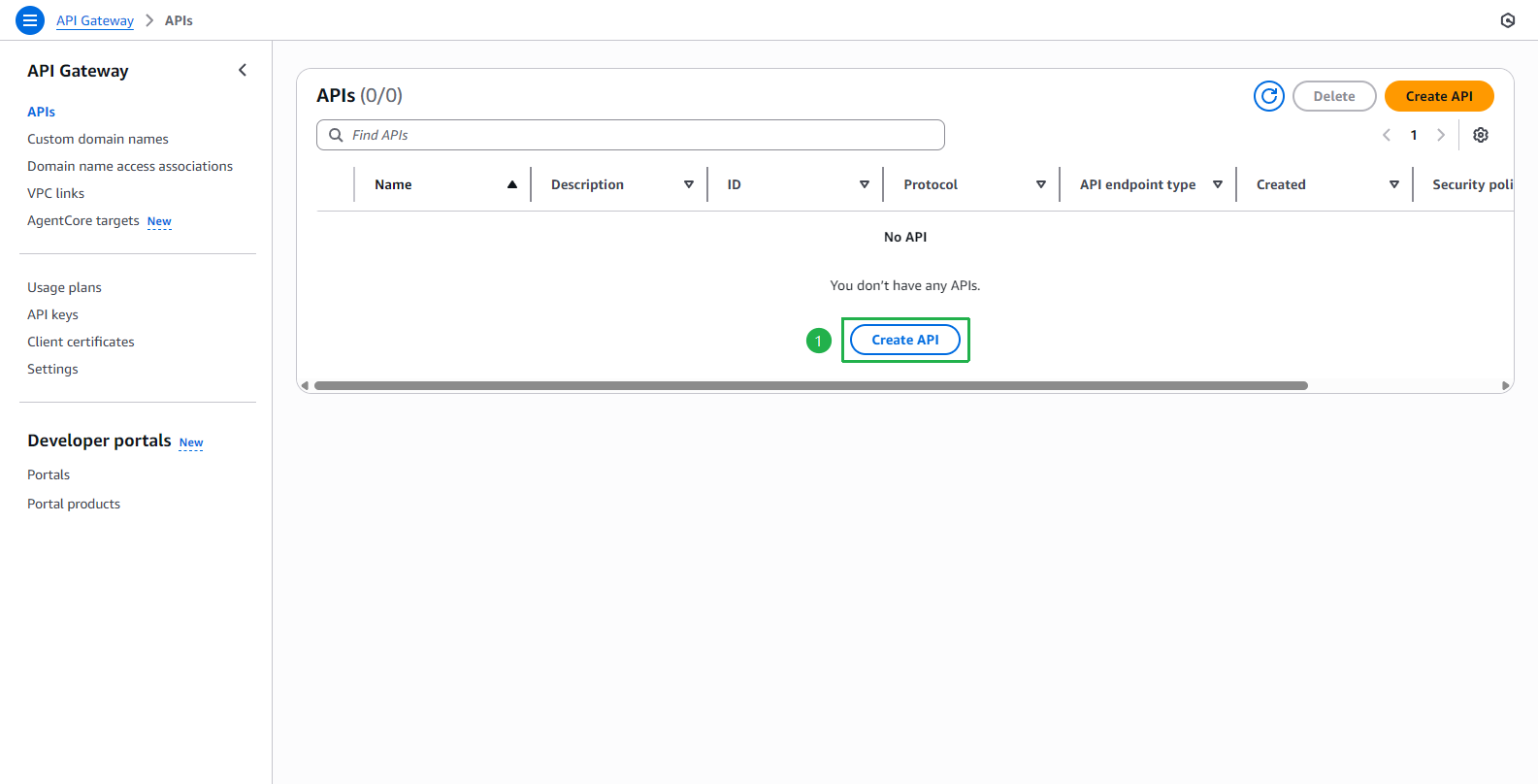The image size is (1538, 784).
Task: Click "You don't have any APIs." text
Action: [x=905, y=285]
